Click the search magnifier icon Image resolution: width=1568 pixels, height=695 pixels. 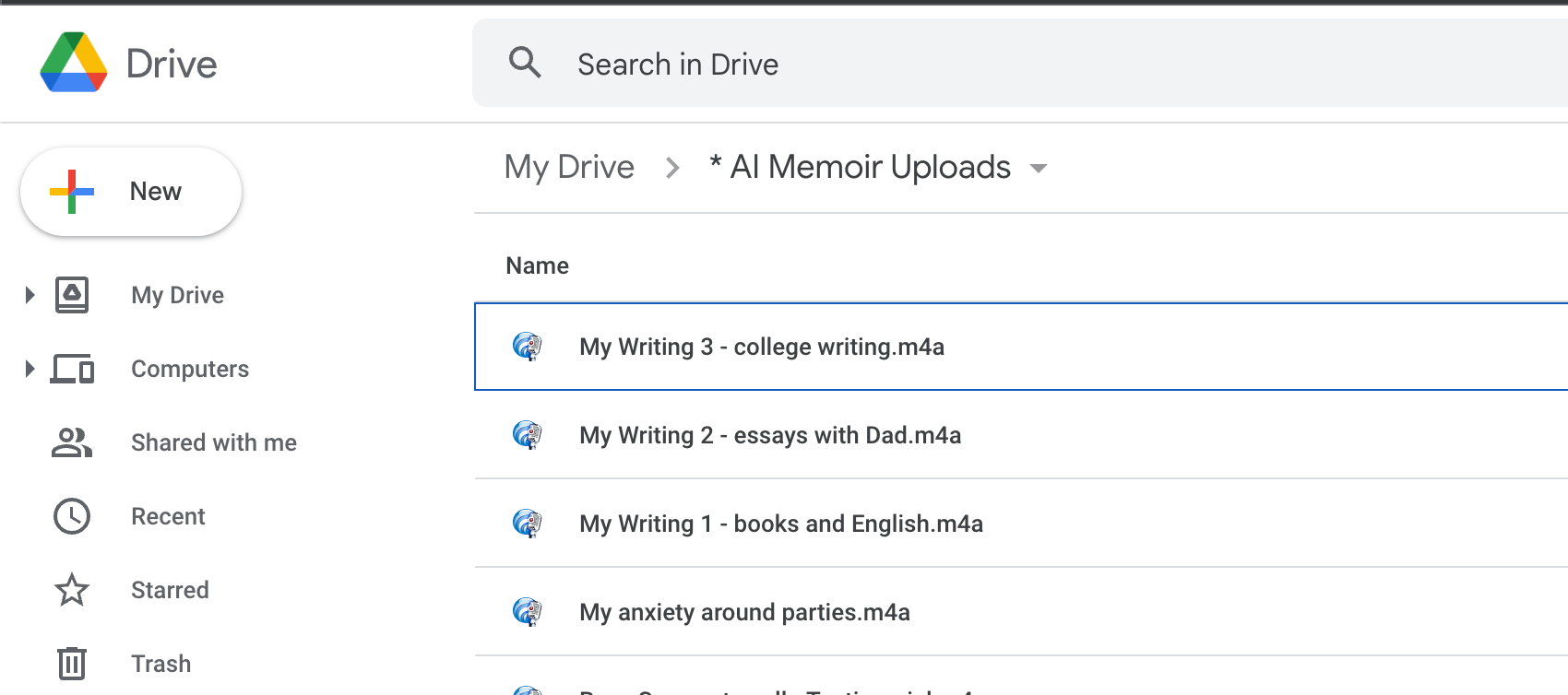coord(525,63)
